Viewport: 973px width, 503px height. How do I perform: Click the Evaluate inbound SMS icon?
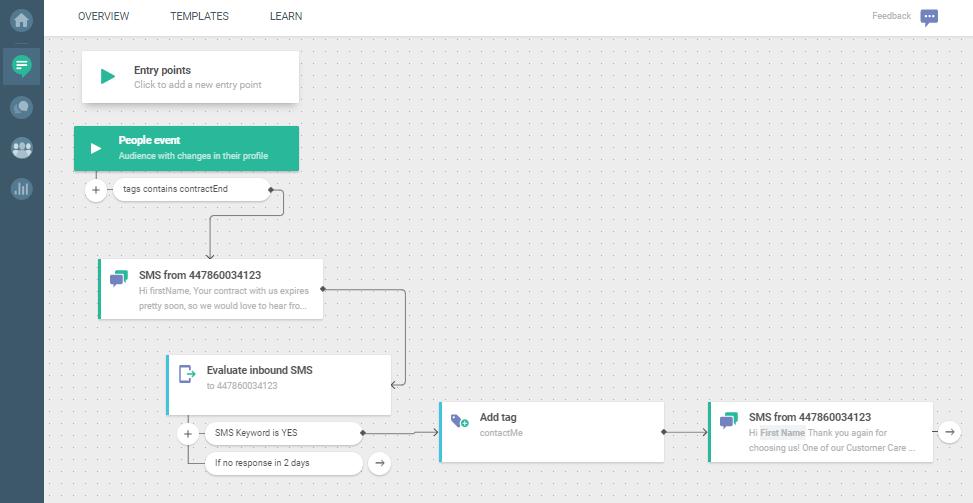click(187, 374)
